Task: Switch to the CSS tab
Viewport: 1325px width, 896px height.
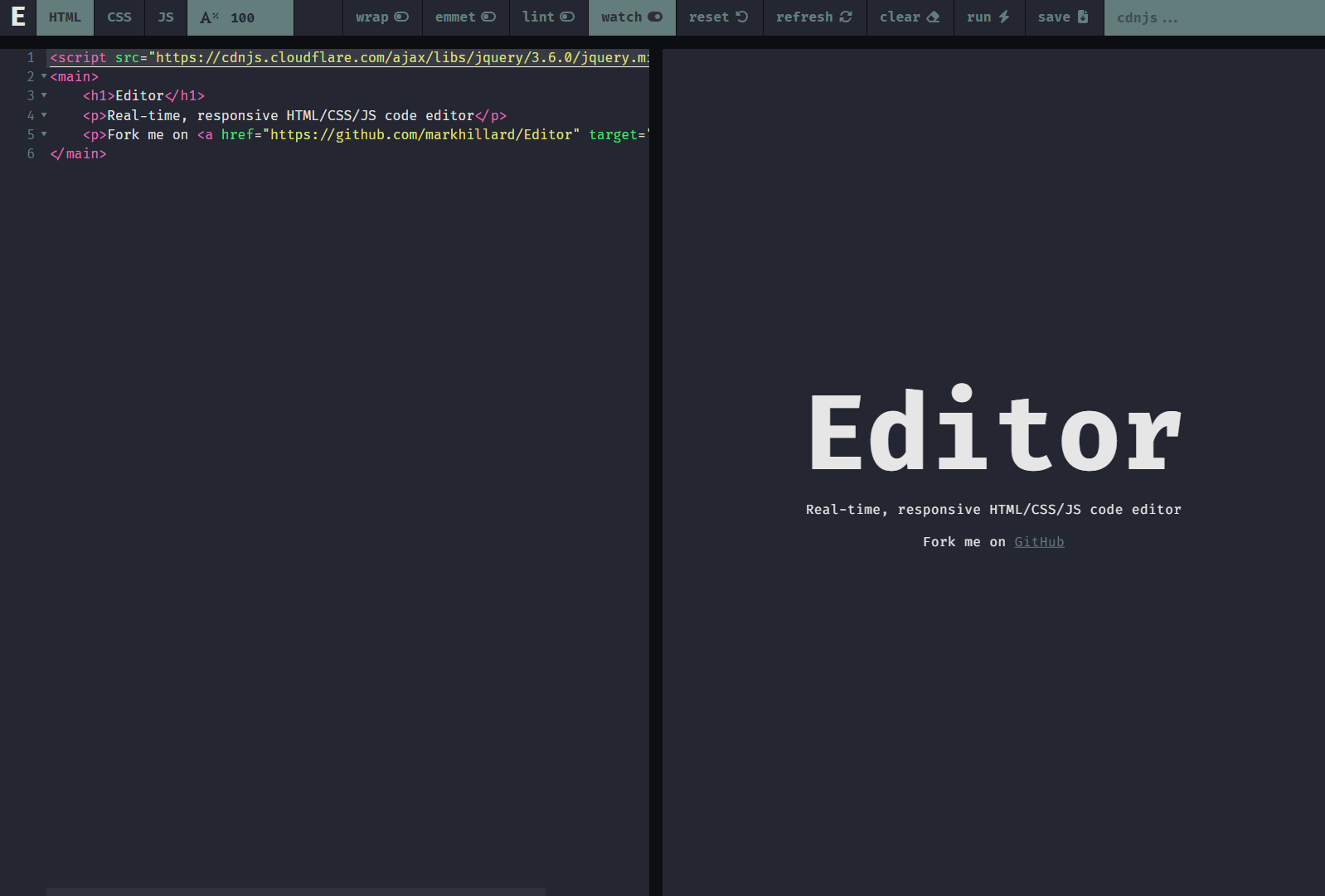Action: pyautogui.click(x=119, y=17)
